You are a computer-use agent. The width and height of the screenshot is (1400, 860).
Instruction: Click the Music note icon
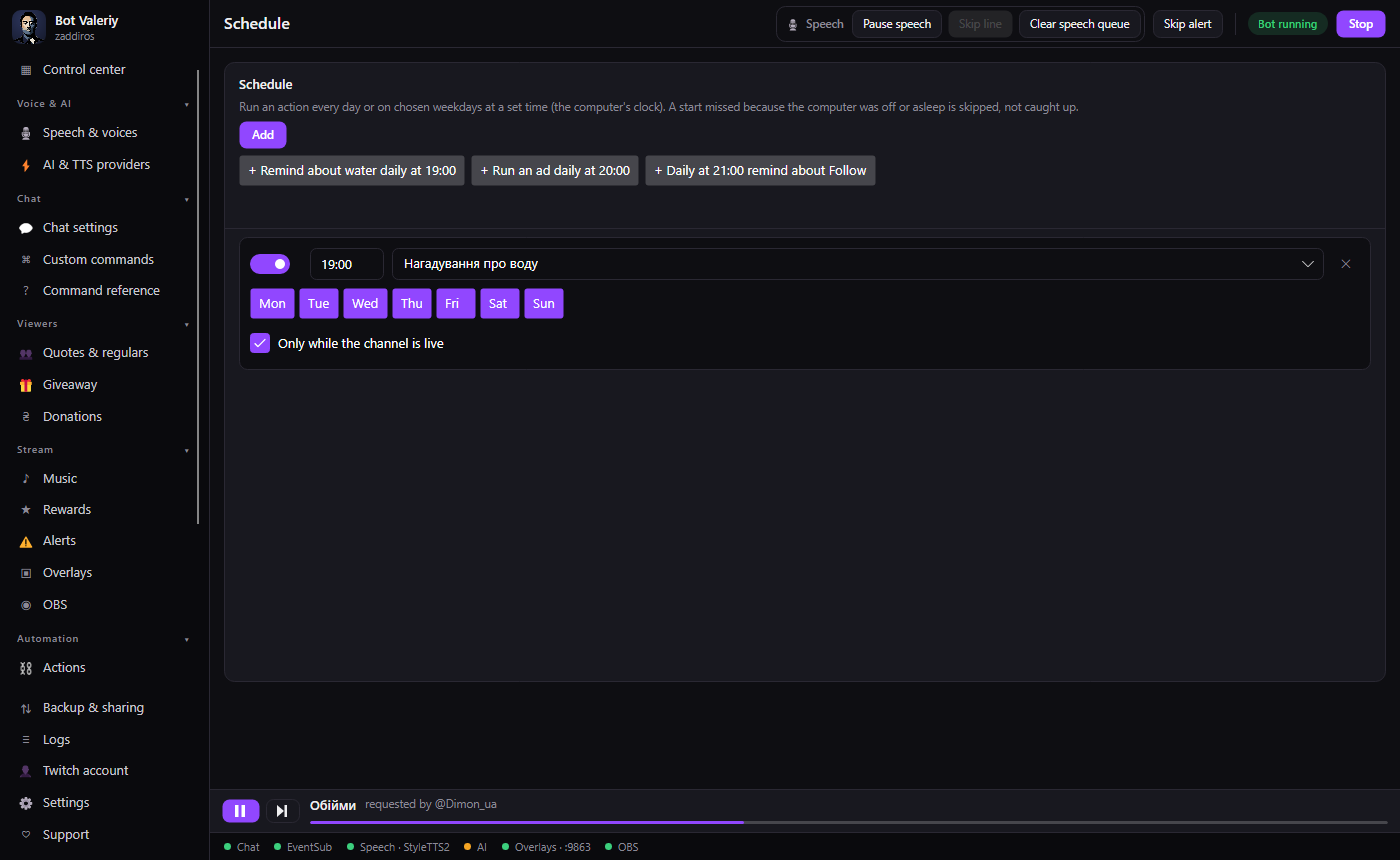(x=26, y=479)
